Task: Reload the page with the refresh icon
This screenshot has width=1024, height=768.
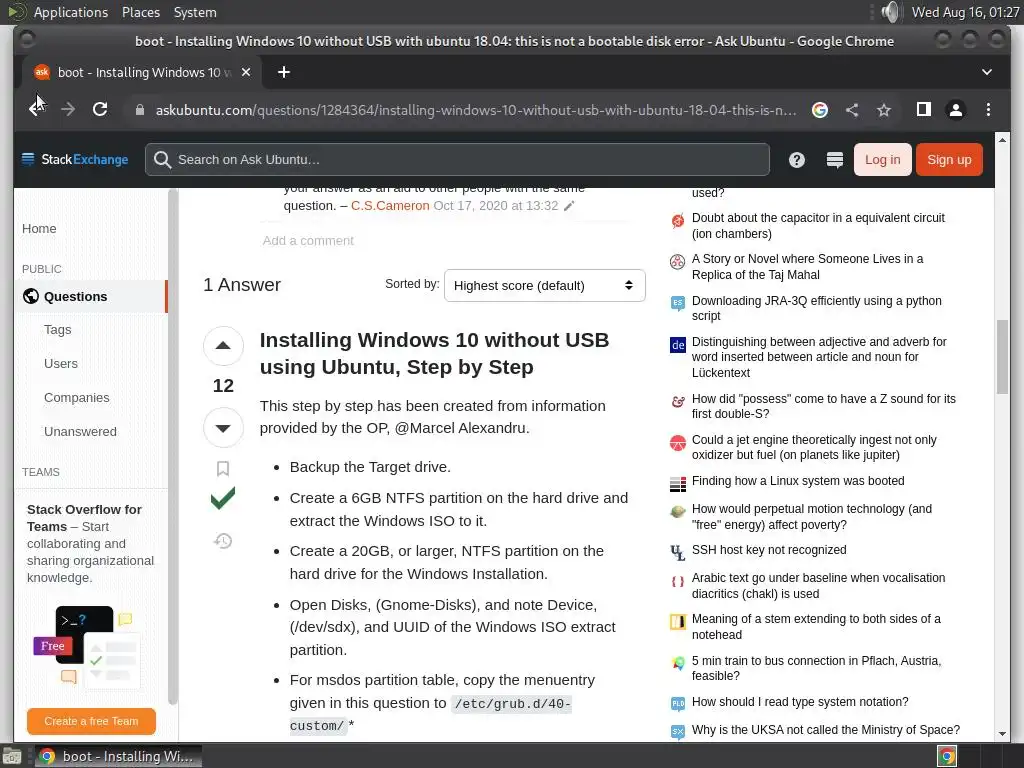Action: tap(100, 109)
